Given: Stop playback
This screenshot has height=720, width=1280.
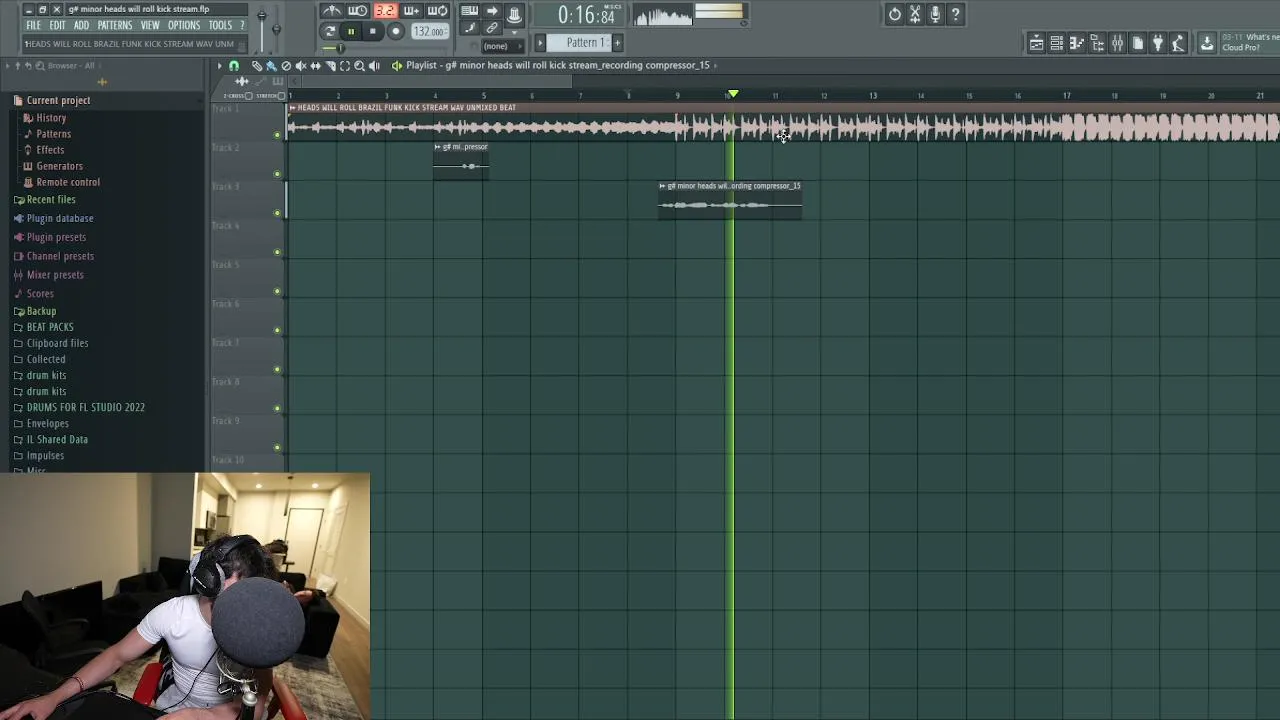Looking at the screenshot, I should click(x=373, y=31).
